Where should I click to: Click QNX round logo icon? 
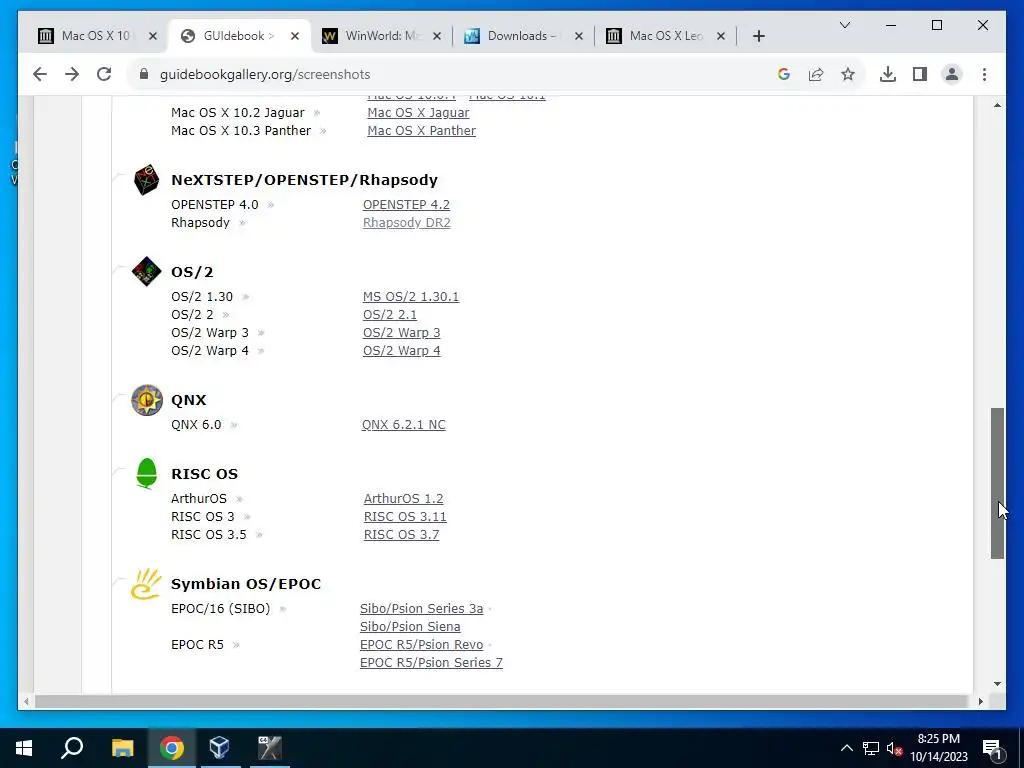(x=147, y=400)
